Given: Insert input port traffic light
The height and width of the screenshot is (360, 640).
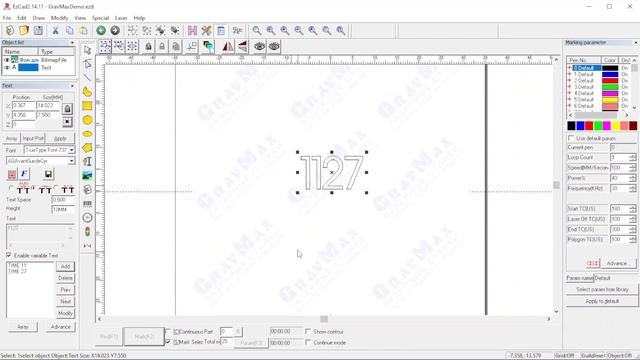Looking at the screenshot, I should 87,232.
